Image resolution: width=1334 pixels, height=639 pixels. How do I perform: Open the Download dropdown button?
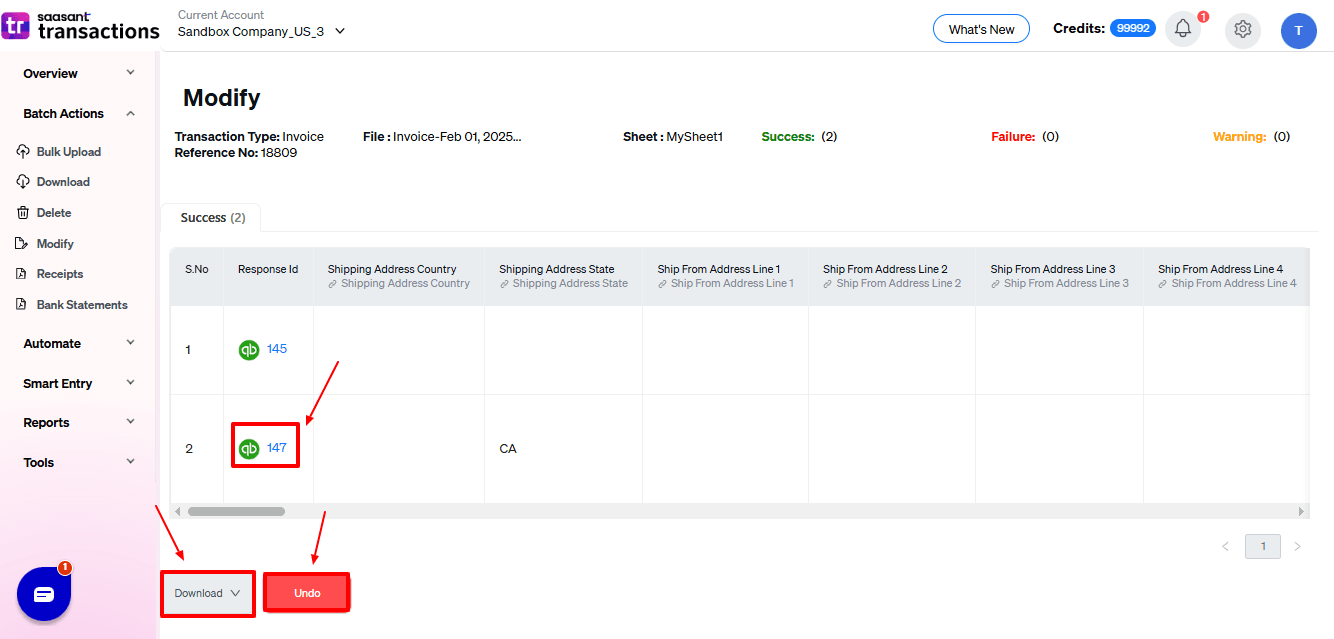point(207,593)
